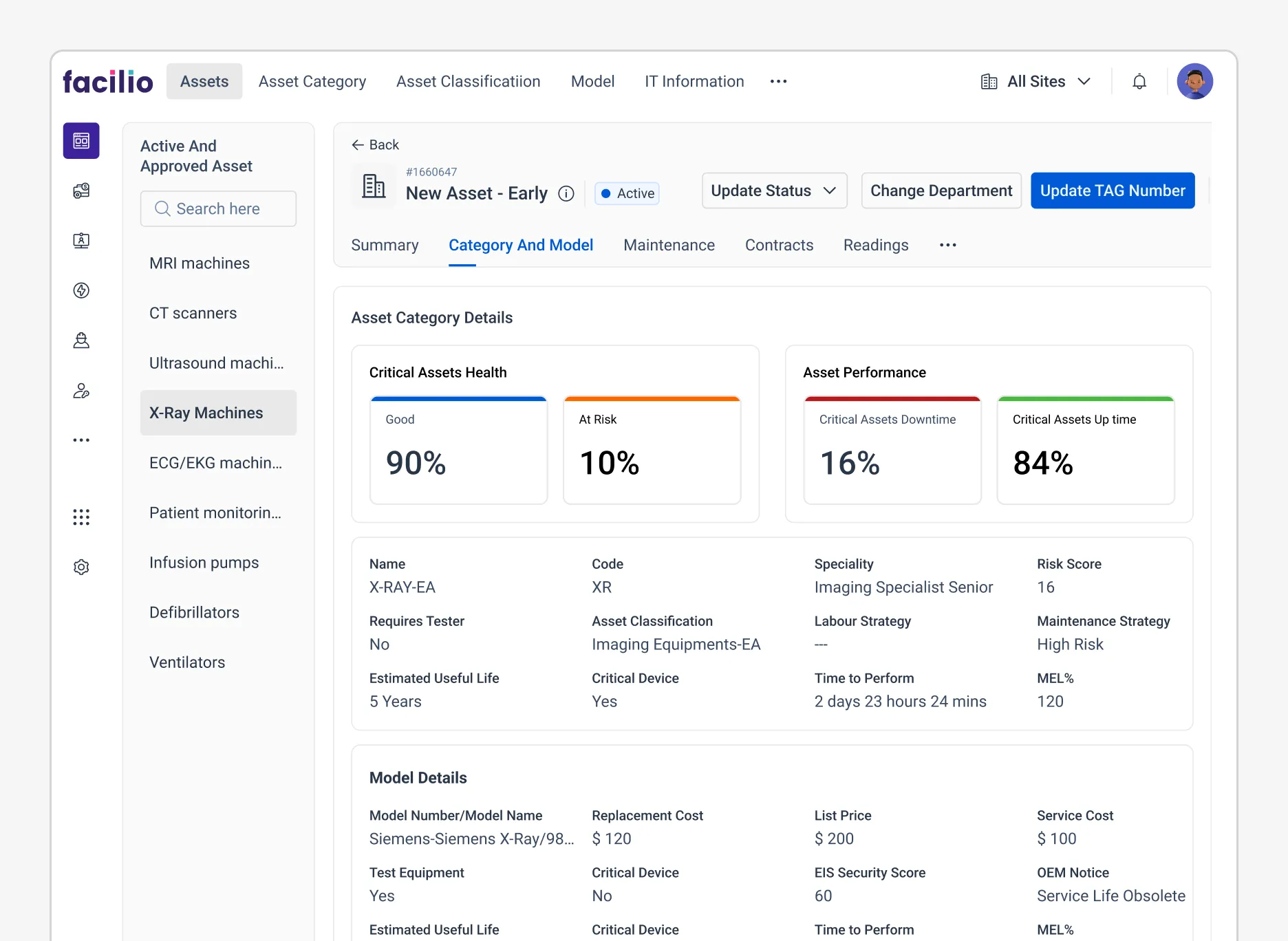This screenshot has width=1288, height=941.
Task: Open the info tooltip beside New Asset - Early
Action: click(566, 193)
